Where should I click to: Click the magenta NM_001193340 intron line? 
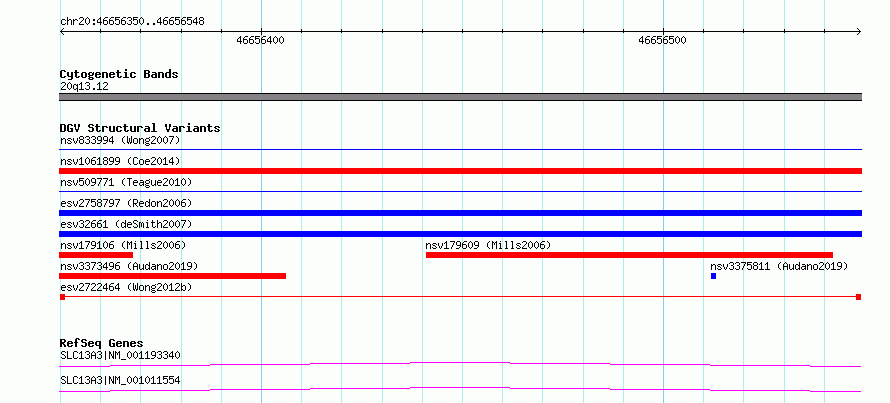460,364
